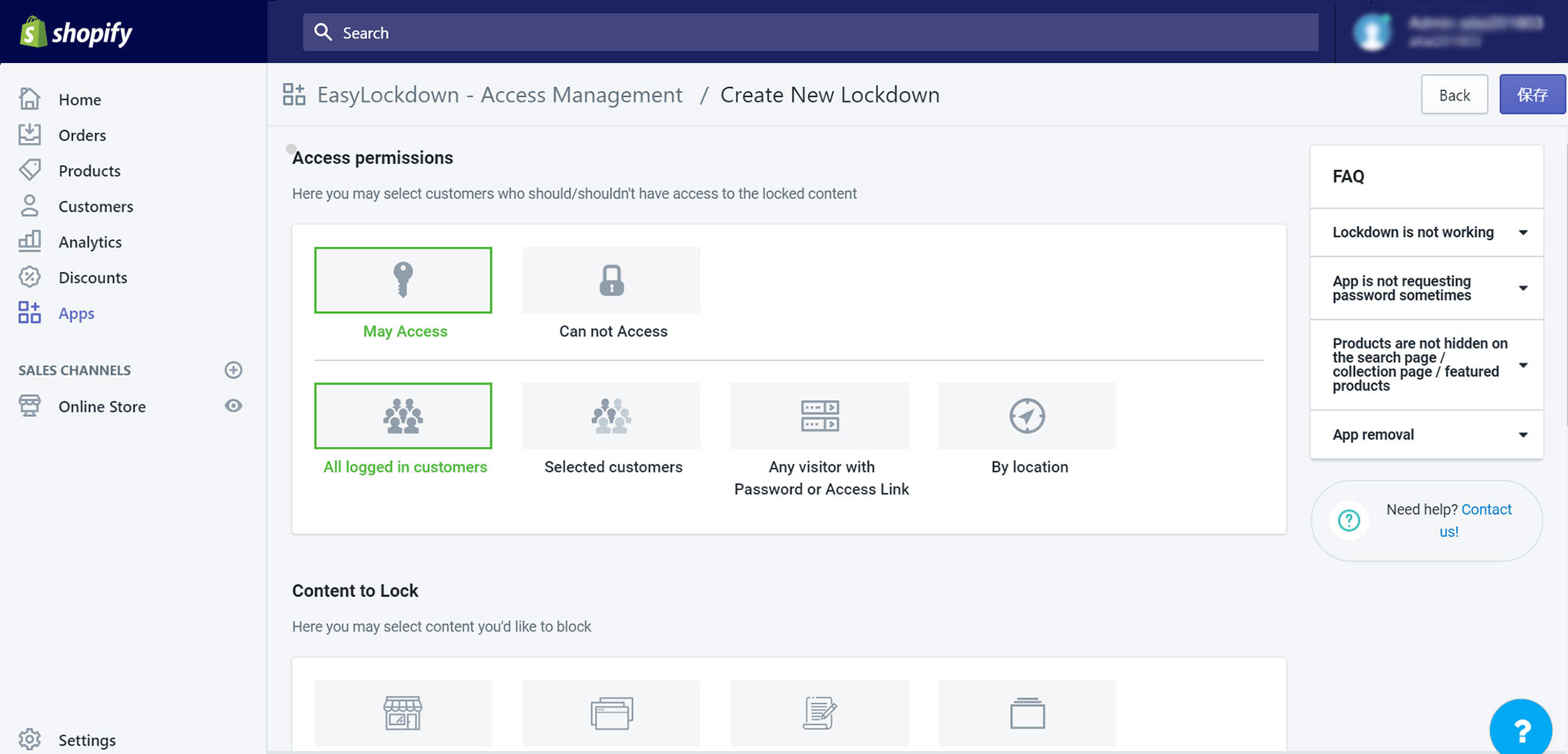Image resolution: width=1568 pixels, height=754 pixels.
Task: Open the blue help question bubble
Action: click(x=1520, y=729)
